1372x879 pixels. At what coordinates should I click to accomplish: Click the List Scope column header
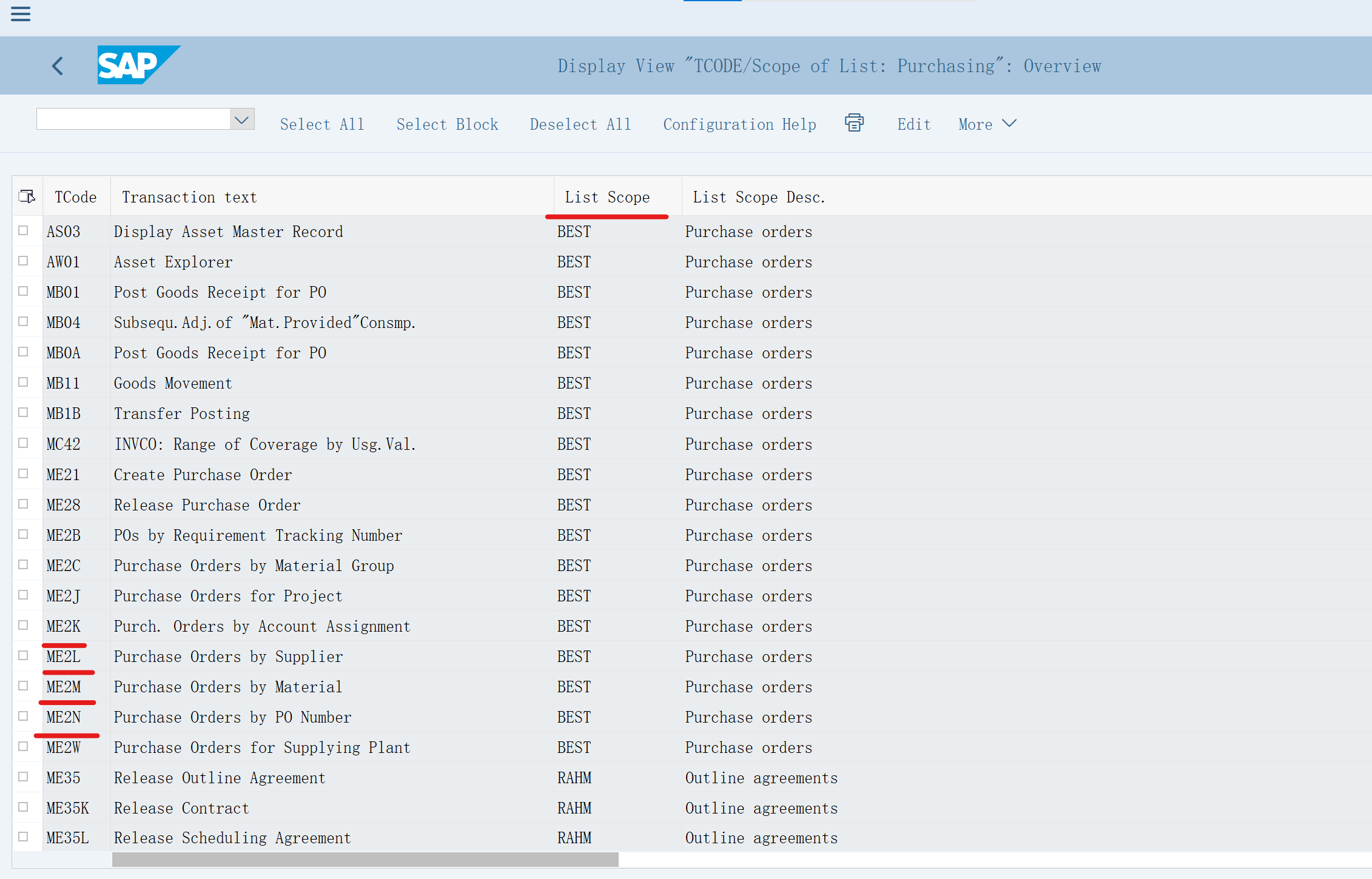(607, 197)
